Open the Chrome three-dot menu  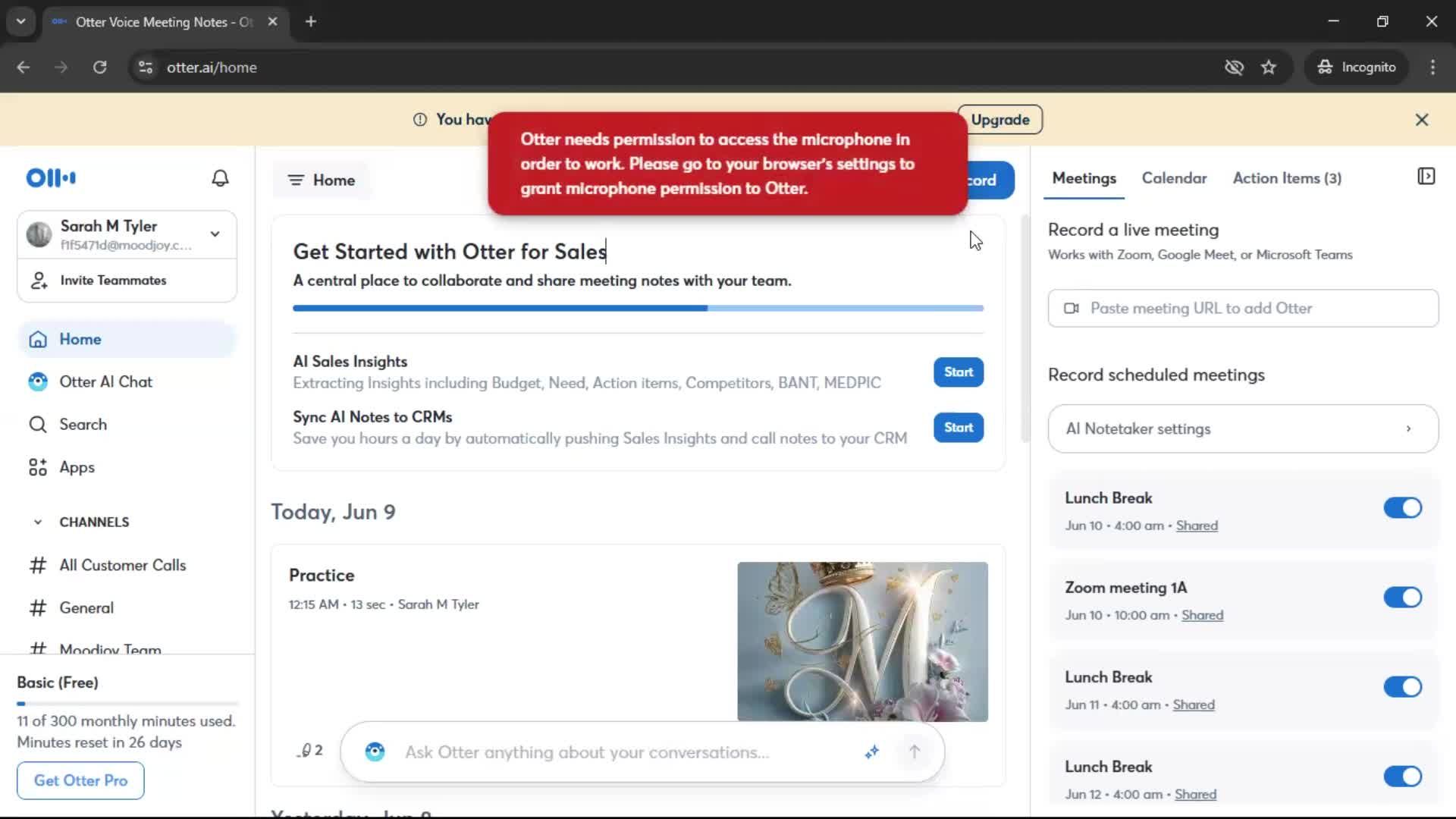pyautogui.click(x=1432, y=67)
